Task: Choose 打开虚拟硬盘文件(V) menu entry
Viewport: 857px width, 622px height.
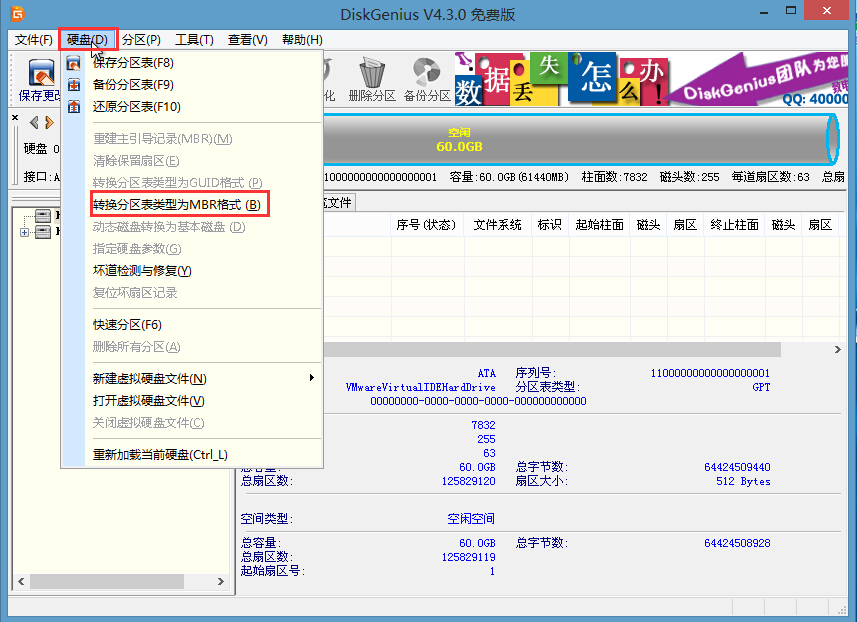Action: [191, 401]
